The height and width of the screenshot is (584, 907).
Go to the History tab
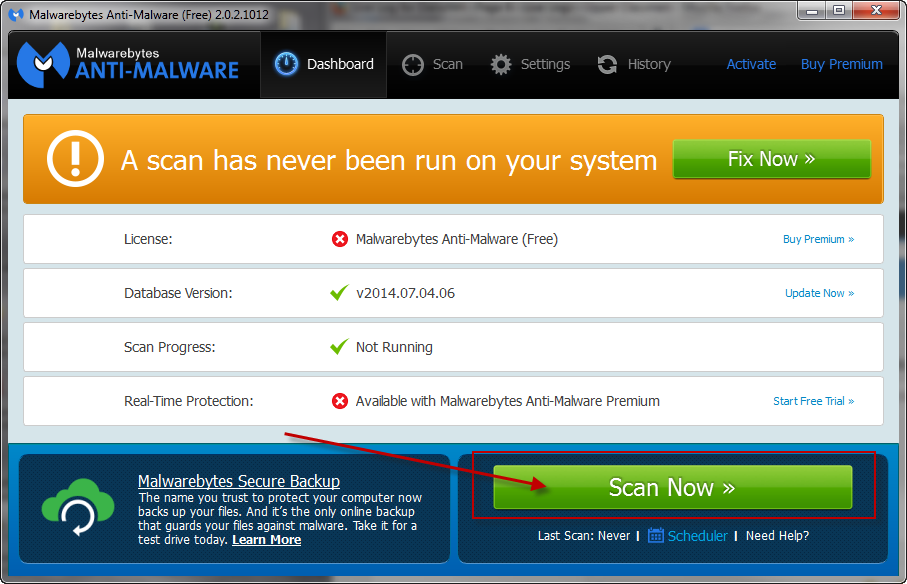[x=634, y=64]
